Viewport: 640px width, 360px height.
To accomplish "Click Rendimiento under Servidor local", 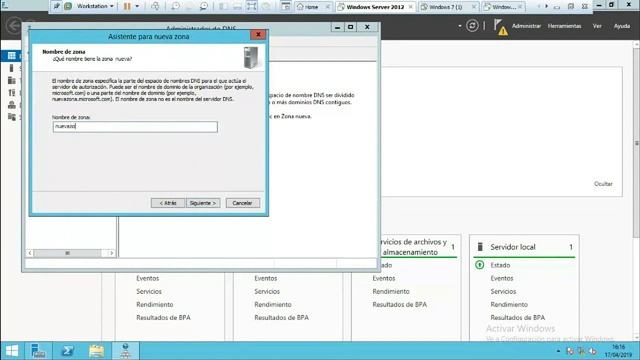I will (509, 304).
